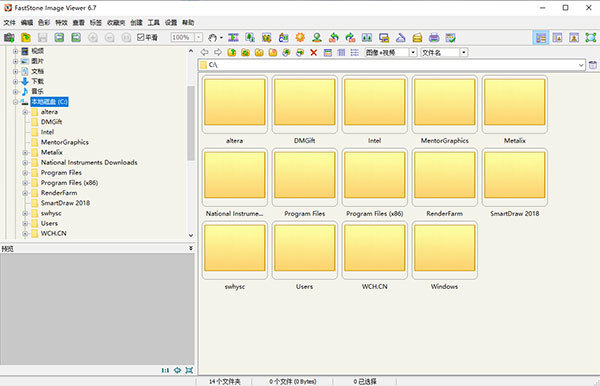This screenshot has width=600, height=386.
Task: Switch to thumbnails view style icon
Action: [328, 52]
